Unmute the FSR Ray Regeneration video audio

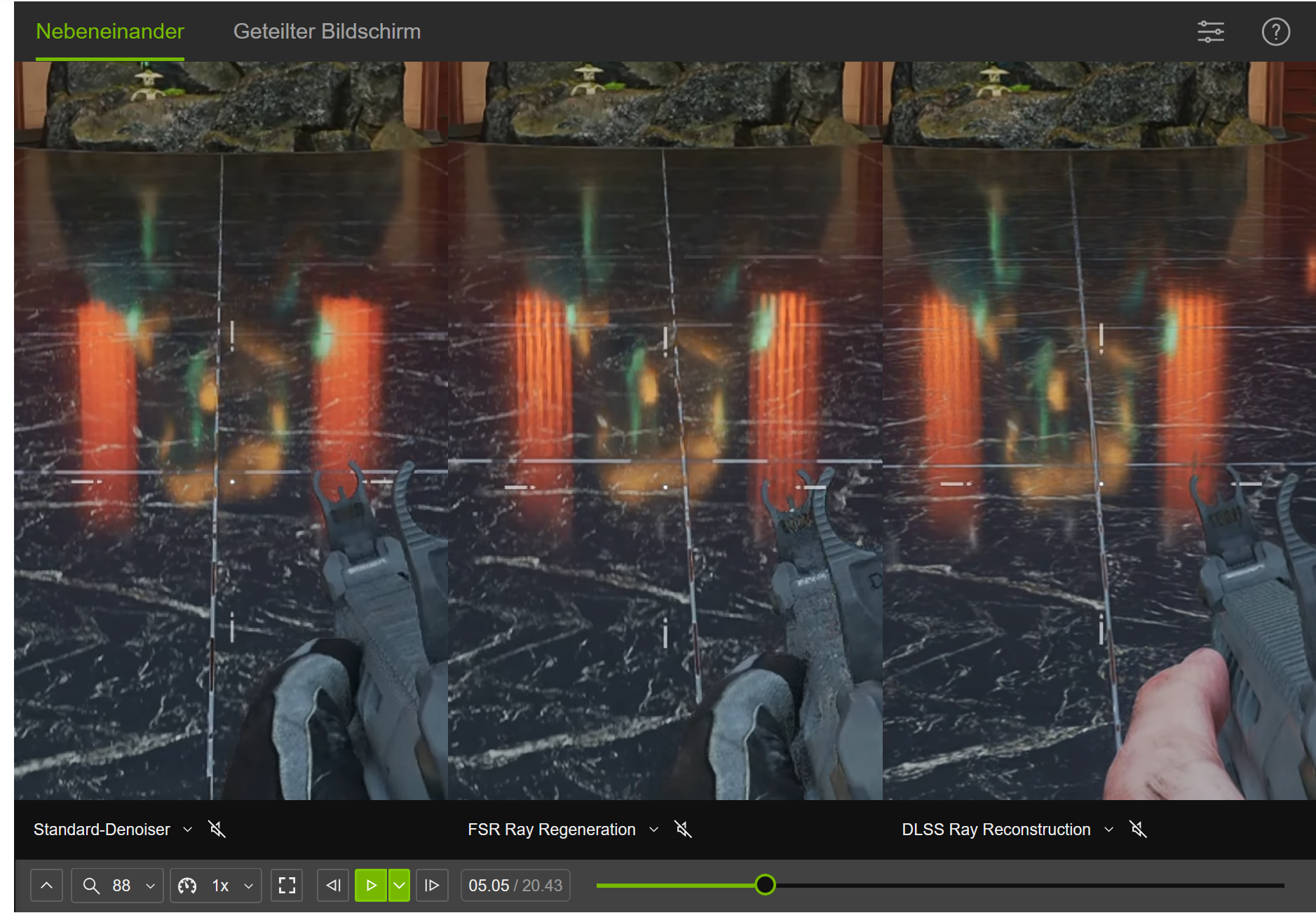pyautogui.click(x=683, y=830)
